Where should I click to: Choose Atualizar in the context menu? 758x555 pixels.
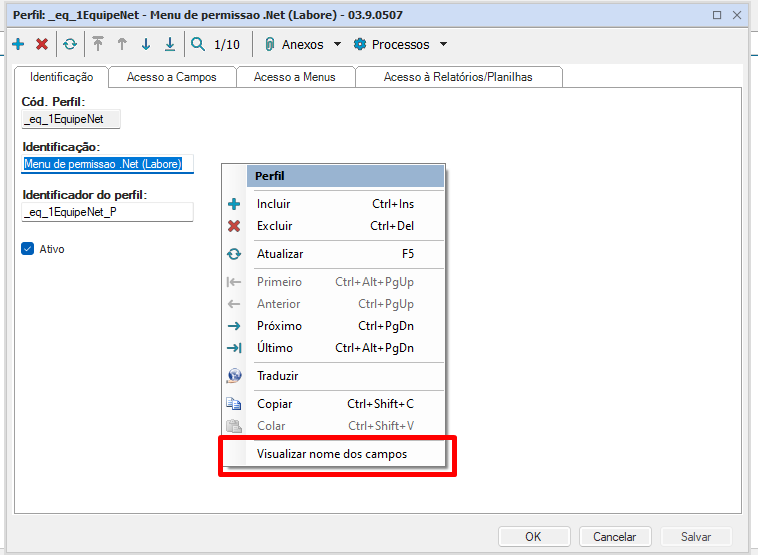(335, 254)
